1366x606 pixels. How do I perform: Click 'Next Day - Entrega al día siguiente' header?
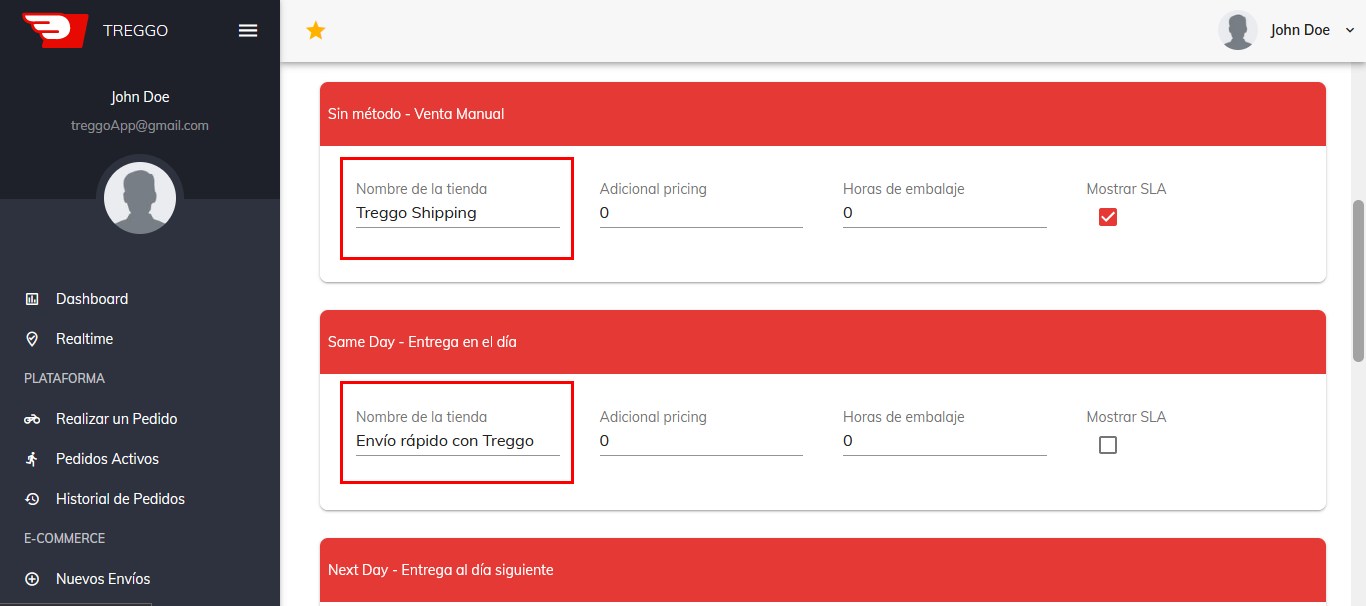pos(823,570)
